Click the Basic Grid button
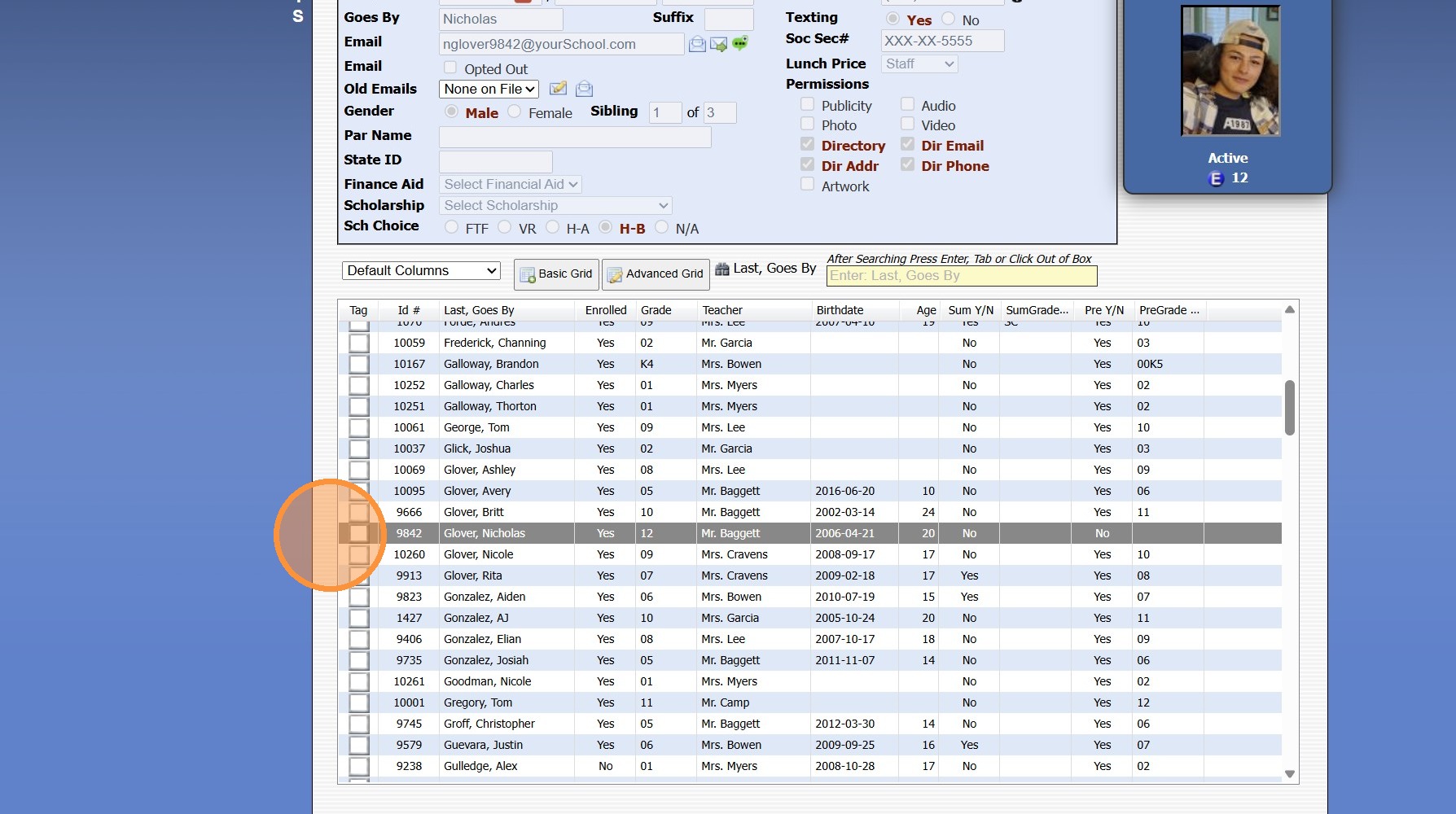The width and height of the screenshot is (1456, 814). [557, 274]
